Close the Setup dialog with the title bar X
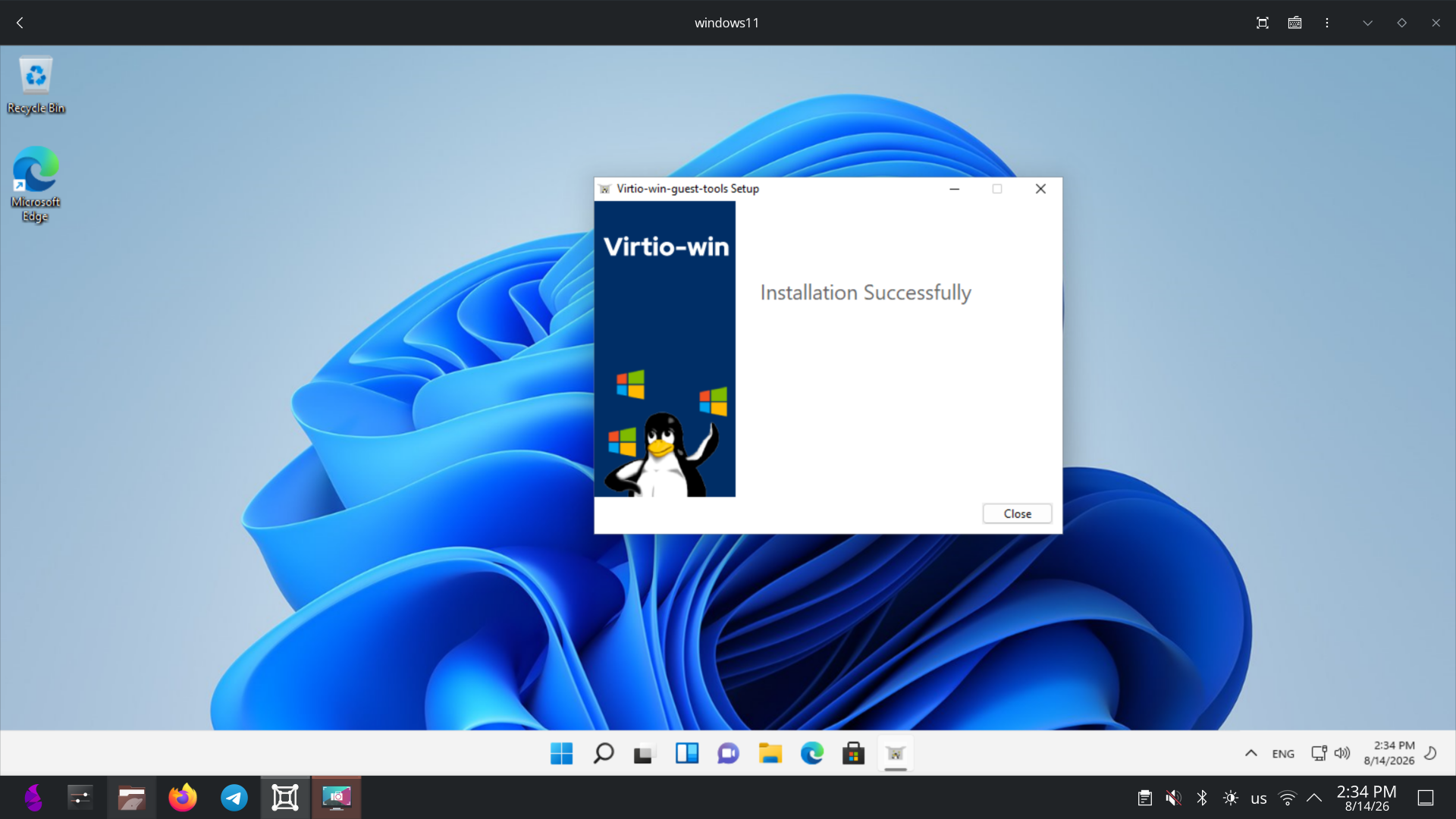Image resolution: width=1456 pixels, height=819 pixels. pos(1040,189)
